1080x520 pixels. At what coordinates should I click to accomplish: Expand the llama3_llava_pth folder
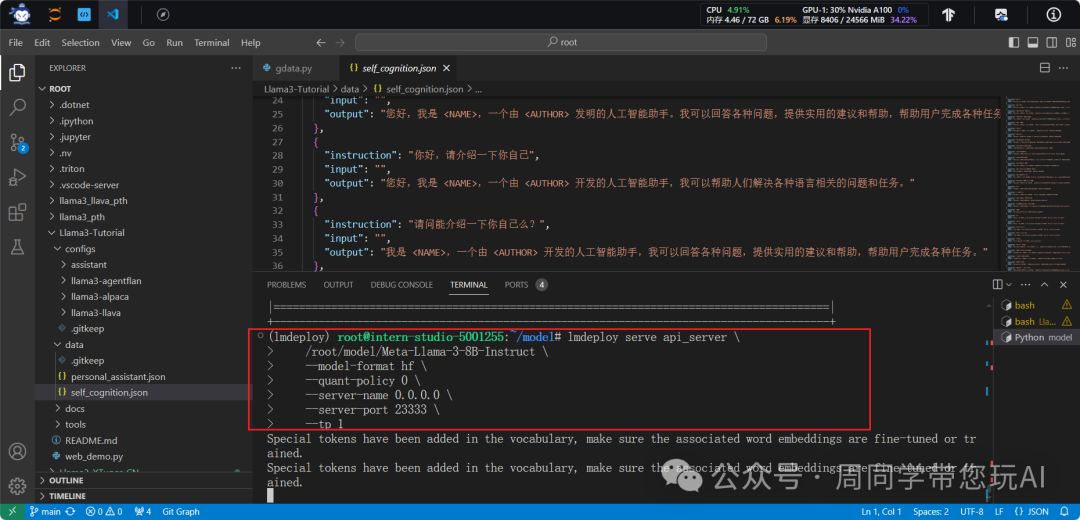point(143,200)
